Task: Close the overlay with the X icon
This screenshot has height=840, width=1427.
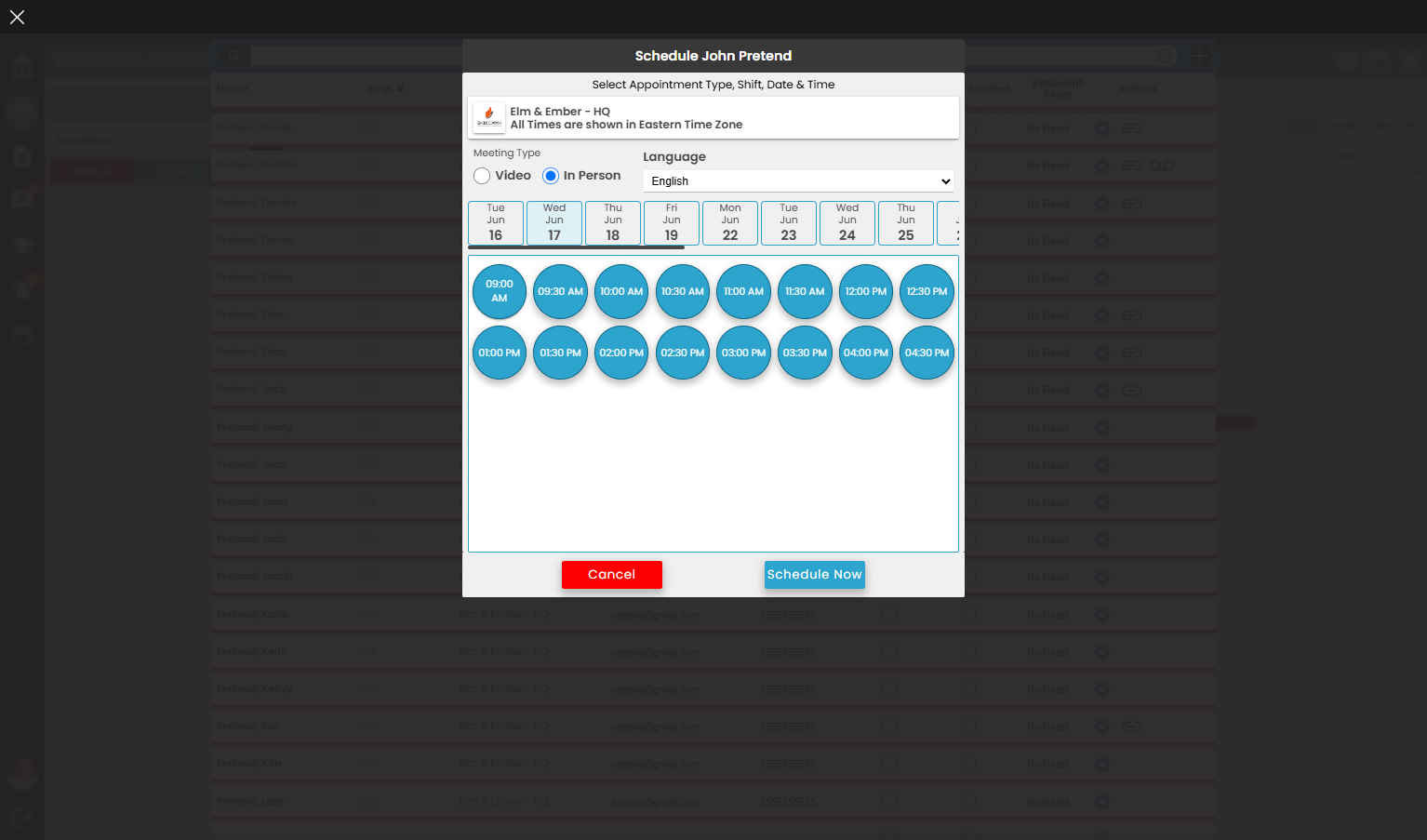Action: click(x=17, y=17)
